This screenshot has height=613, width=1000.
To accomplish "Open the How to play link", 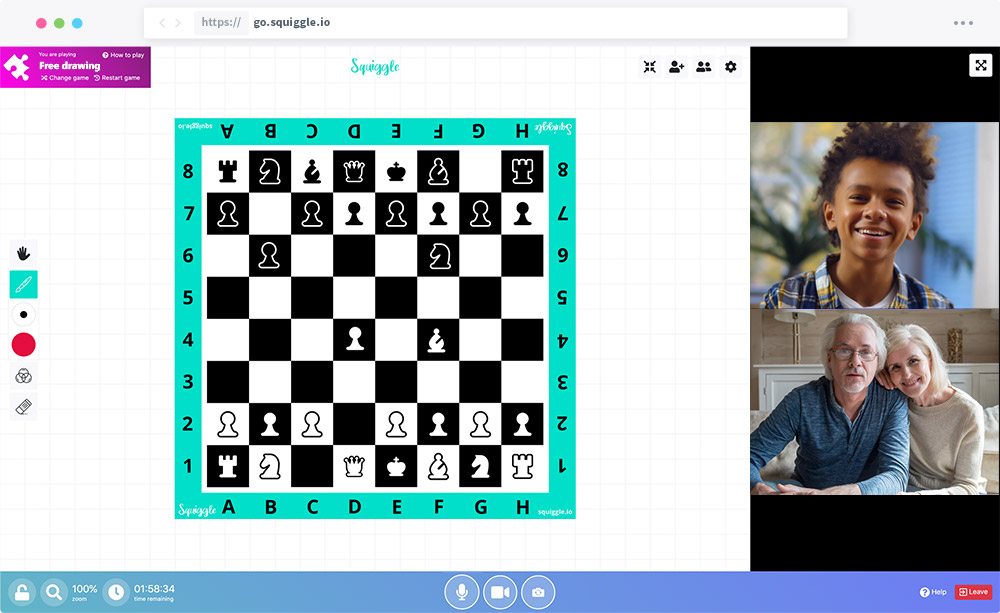I will pos(124,55).
